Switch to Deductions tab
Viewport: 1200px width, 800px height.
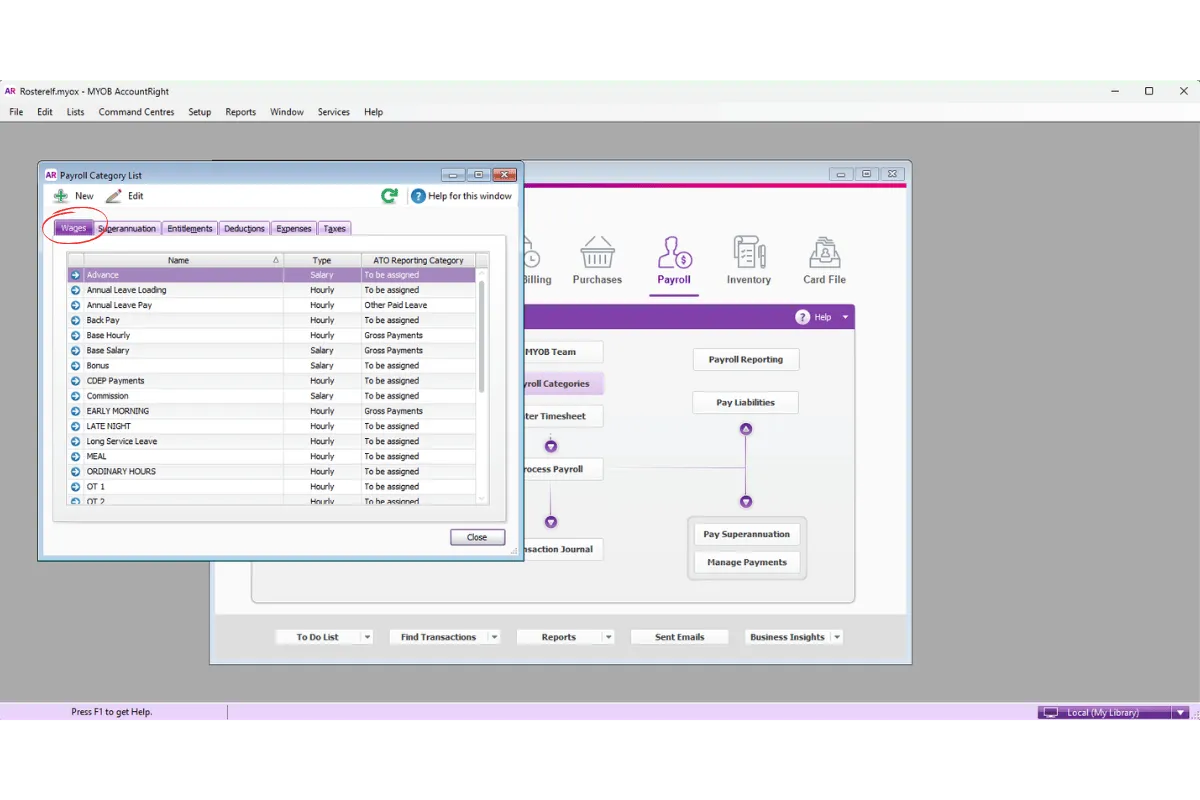click(x=244, y=228)
